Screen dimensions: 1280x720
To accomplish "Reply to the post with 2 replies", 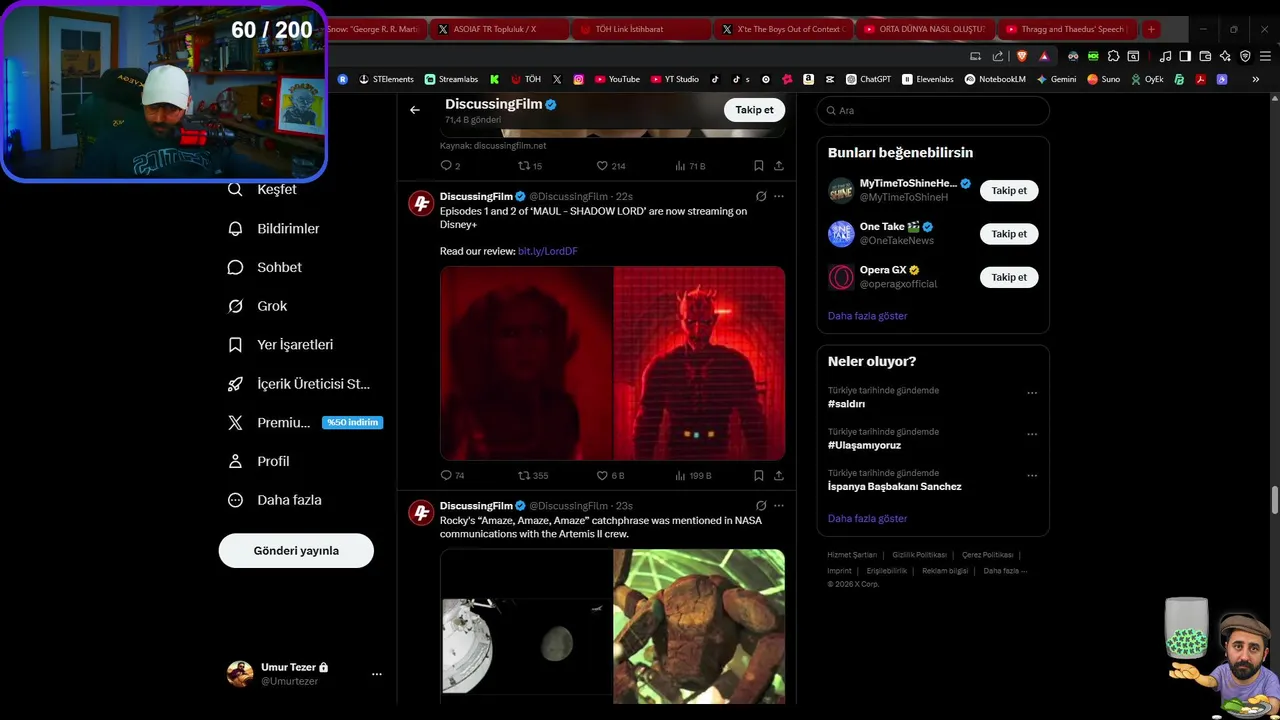I will (x=450, y=166).
